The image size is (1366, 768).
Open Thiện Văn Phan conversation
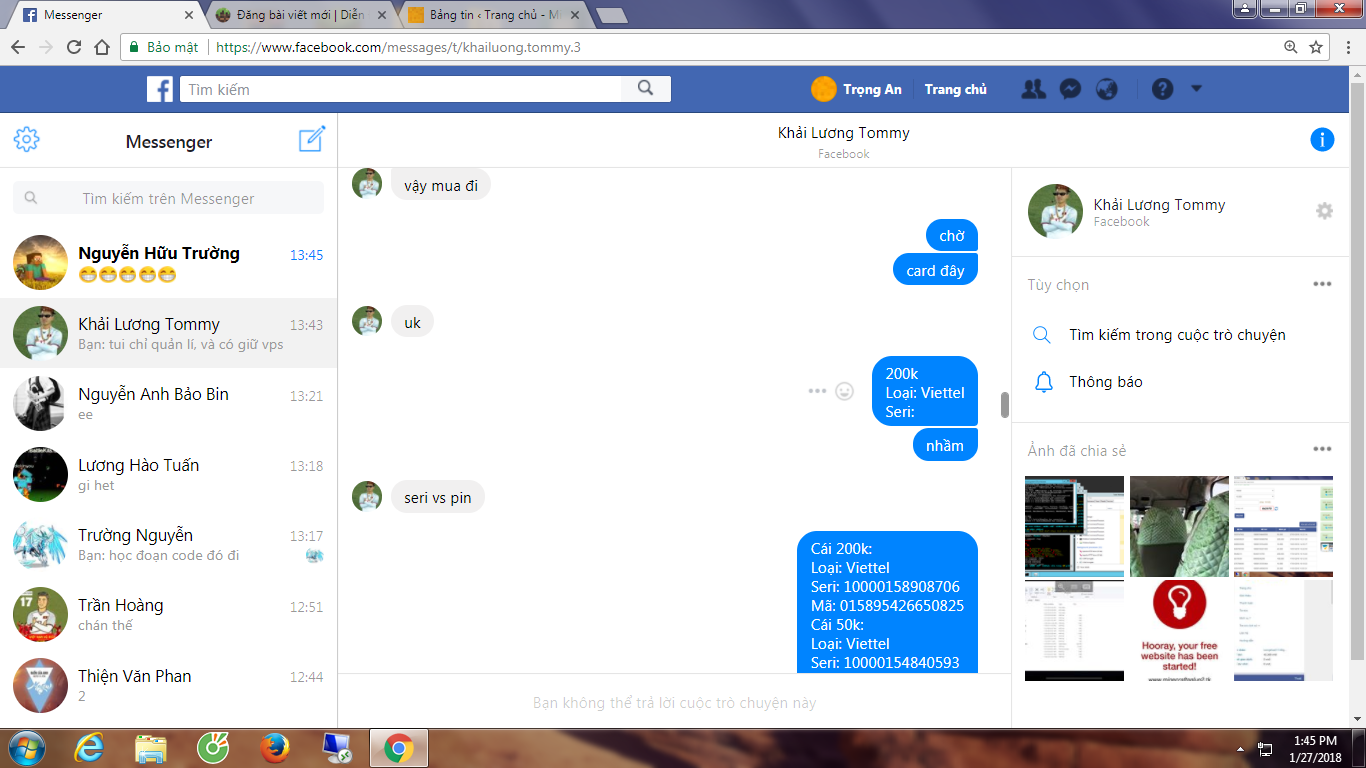(168, 685)
